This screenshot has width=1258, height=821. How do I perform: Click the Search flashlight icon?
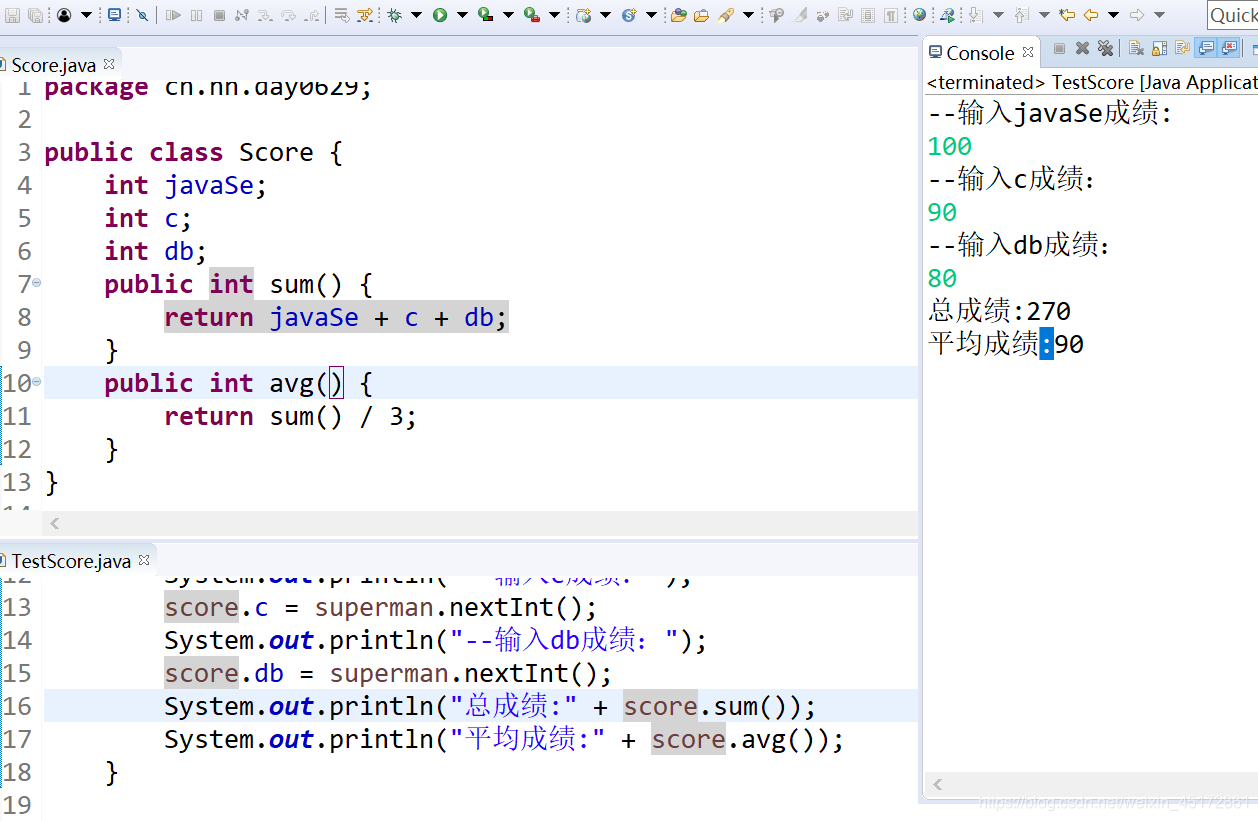(x=725, y=15)
